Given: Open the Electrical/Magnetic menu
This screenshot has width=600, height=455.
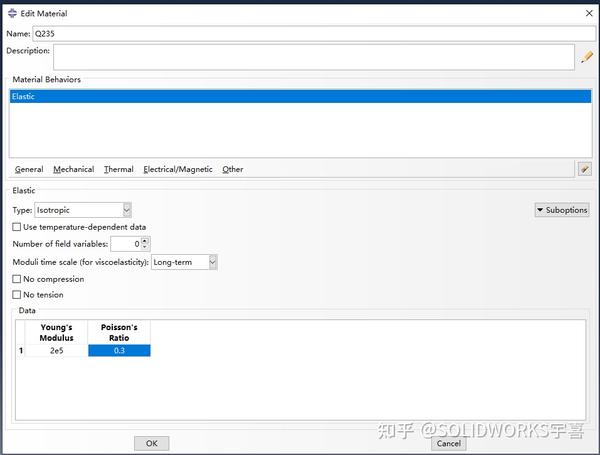Looking at the screenshot, I should point(178,169).
